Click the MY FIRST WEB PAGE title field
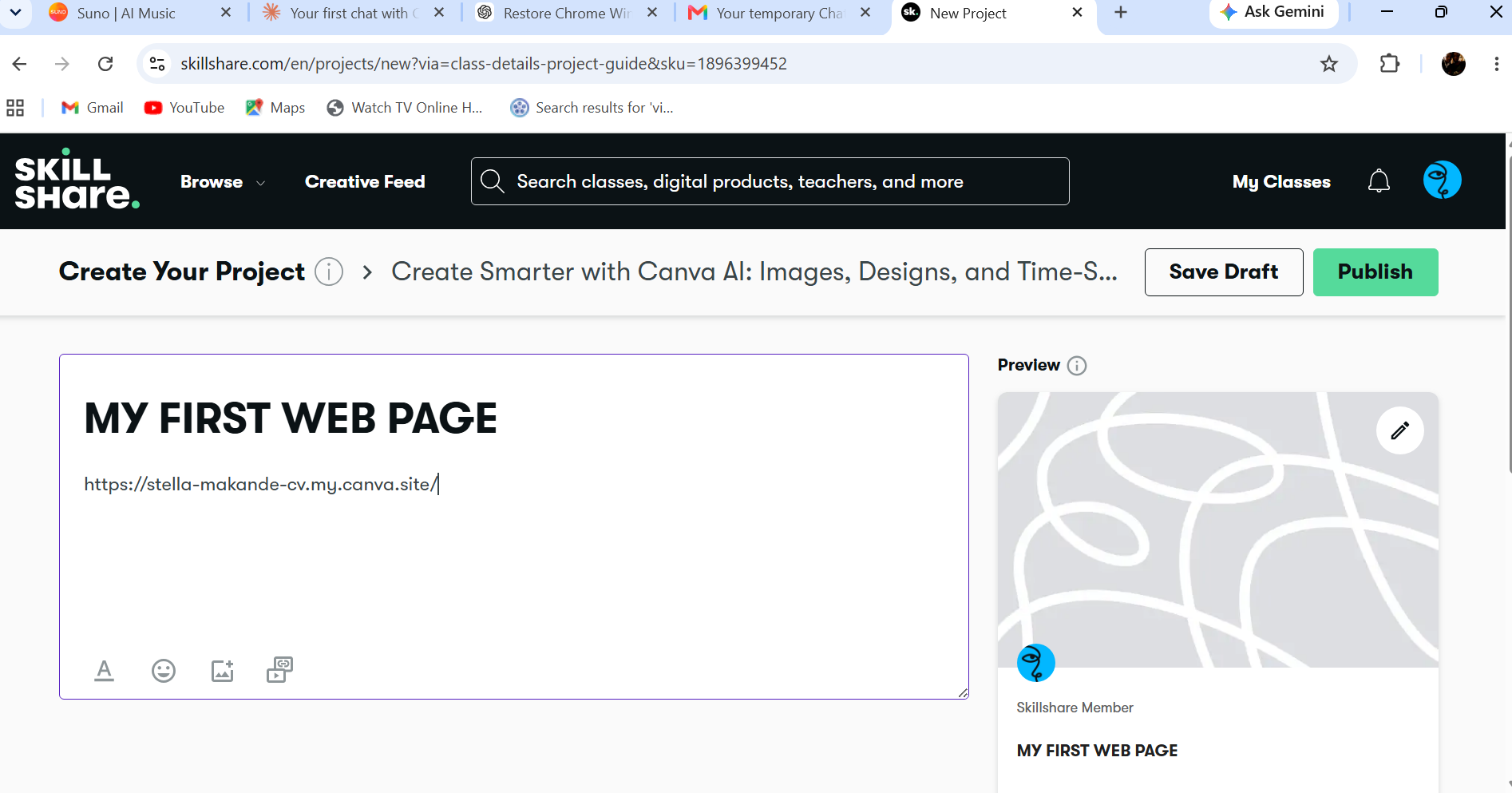 tap(291, 418)
